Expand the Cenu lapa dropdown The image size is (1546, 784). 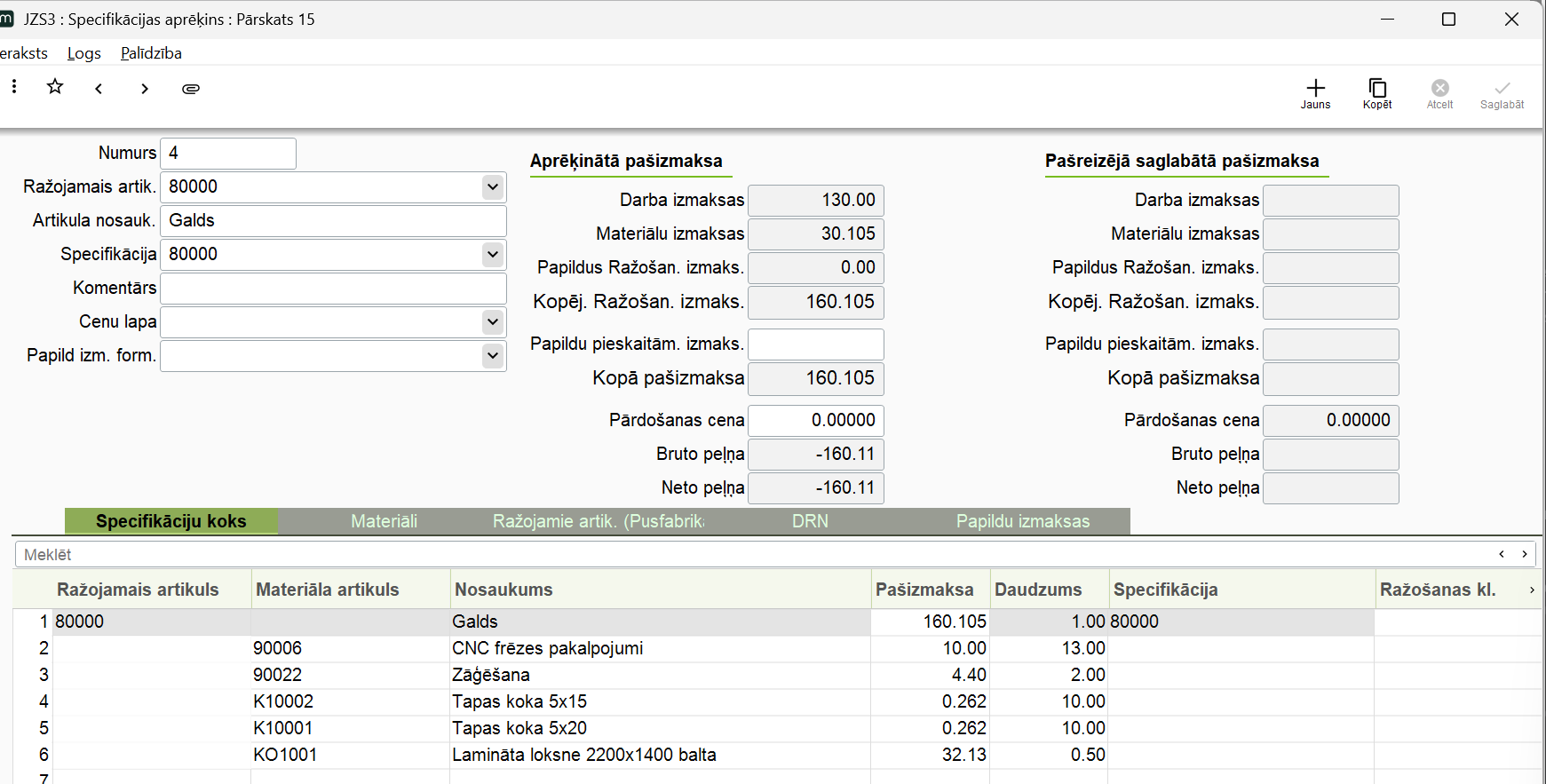pyautogui.click(x=493, y=321)
